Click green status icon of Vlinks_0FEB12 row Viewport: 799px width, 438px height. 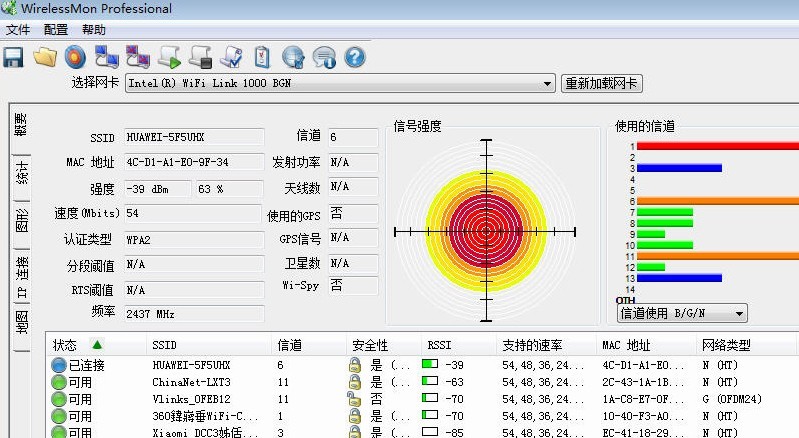pos(59,399)
